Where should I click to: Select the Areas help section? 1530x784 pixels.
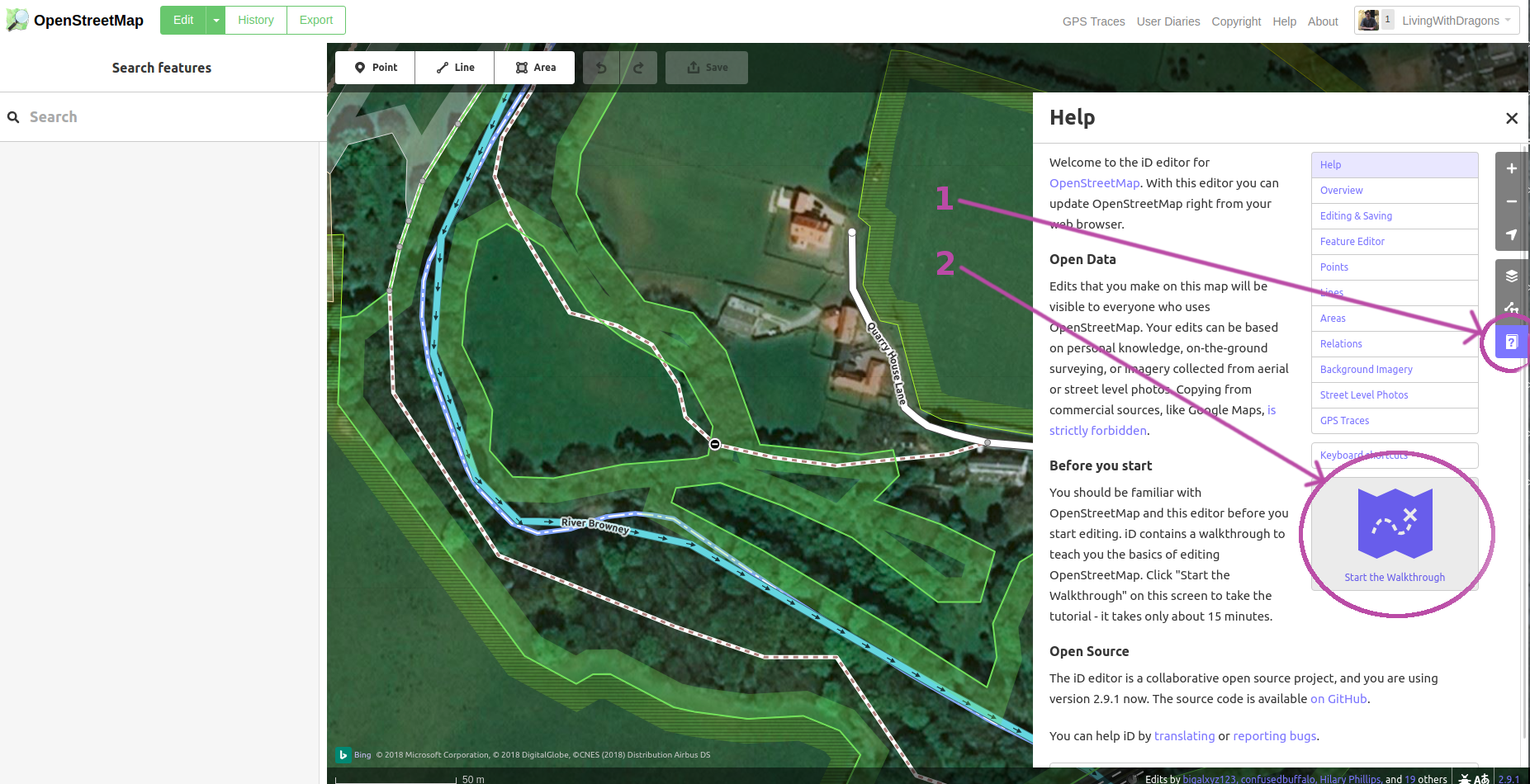pos(1395,319)
